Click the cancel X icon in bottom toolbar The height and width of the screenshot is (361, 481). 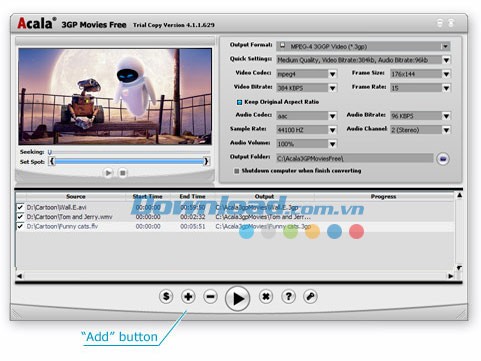[x=266, y=296]
